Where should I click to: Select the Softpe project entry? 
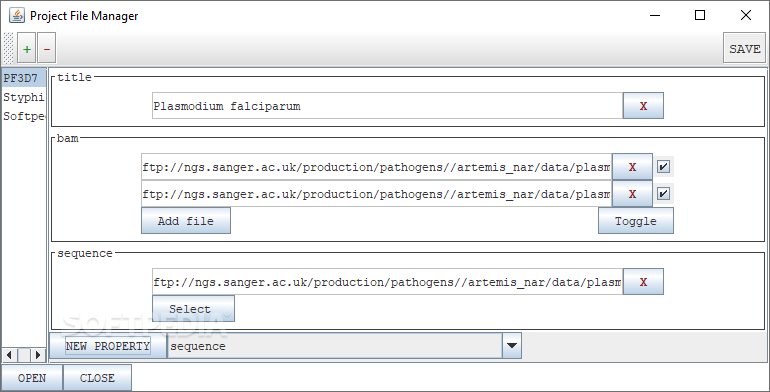point(24,116)
